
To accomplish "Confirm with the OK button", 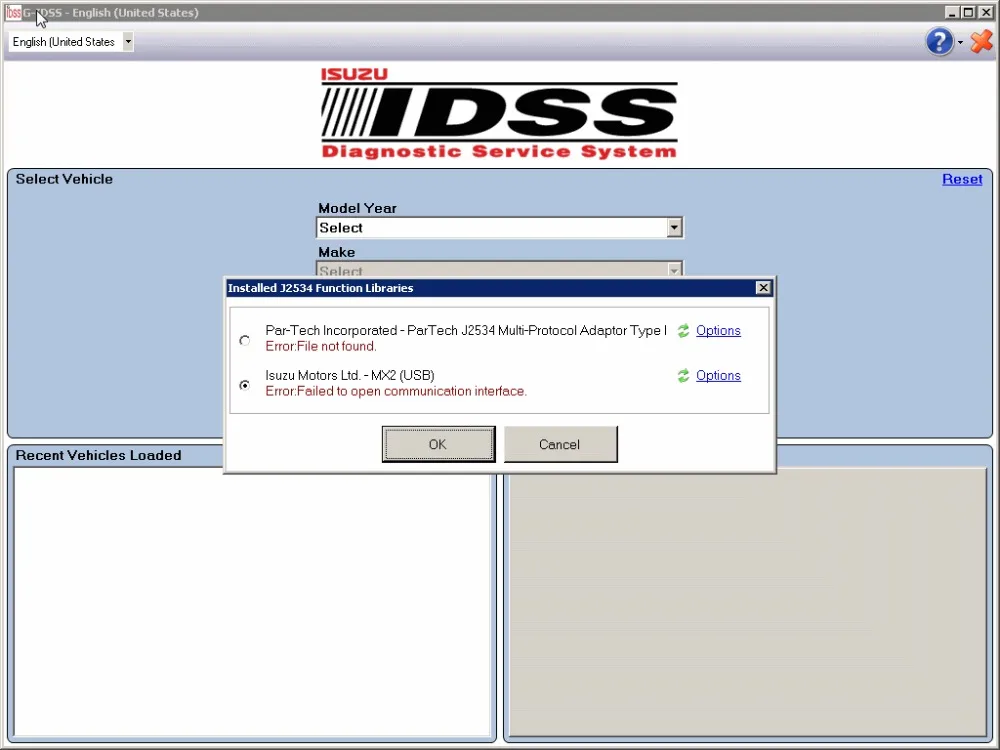I will 438,445.
